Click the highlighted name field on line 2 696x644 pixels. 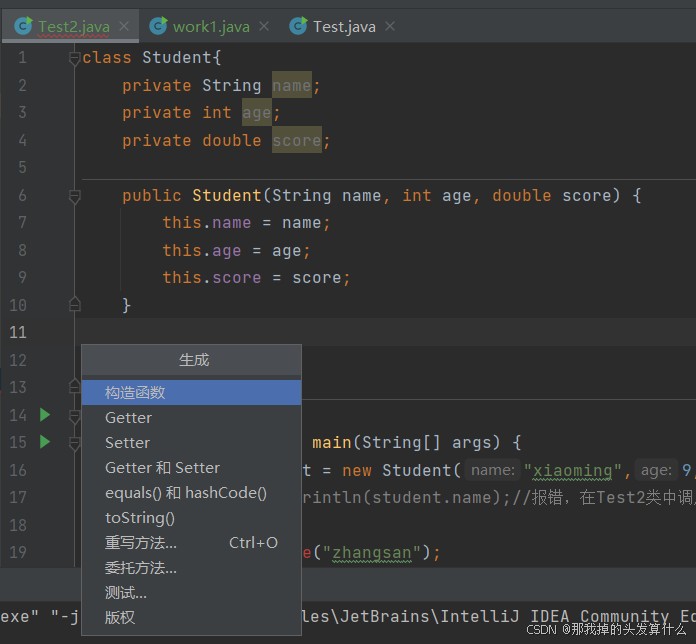292,85
